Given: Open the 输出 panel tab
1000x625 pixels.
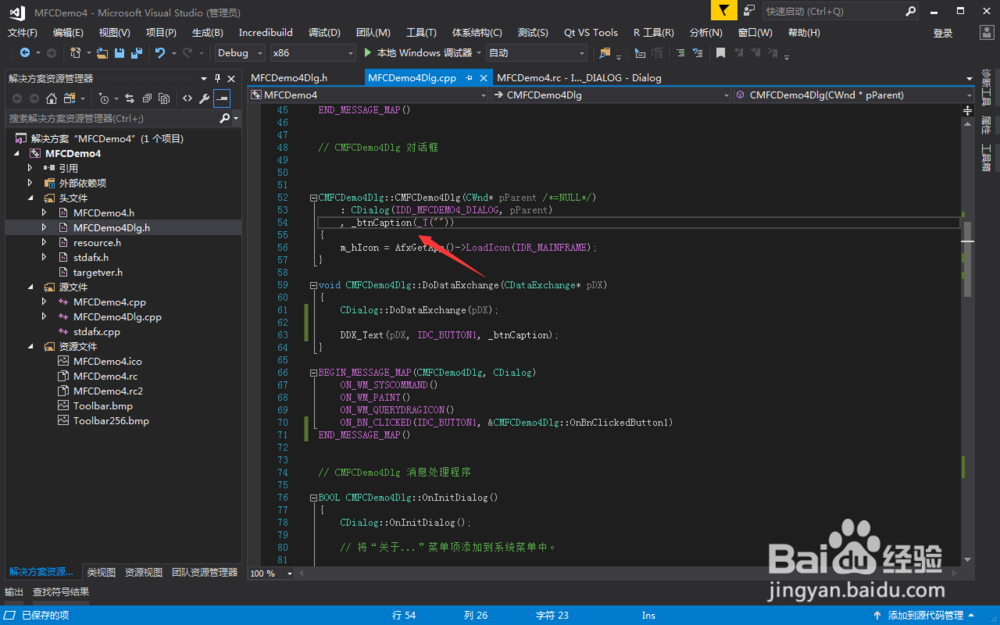Looking at the screenshot, I should pos(14,592).
